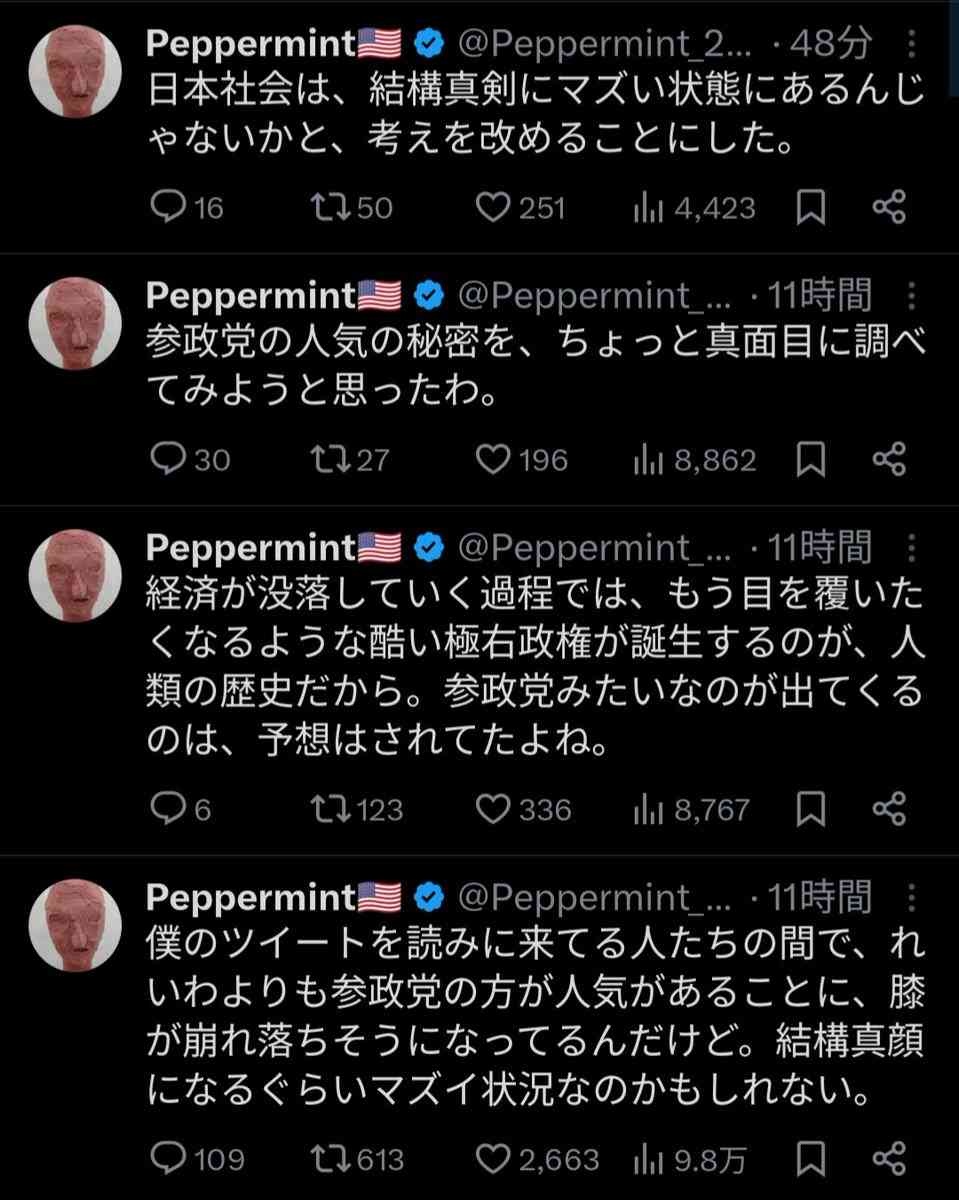Viewport: 959px width, 1200px height.
Task: Like the tweet with 251 likes
Action: (491, 207)
